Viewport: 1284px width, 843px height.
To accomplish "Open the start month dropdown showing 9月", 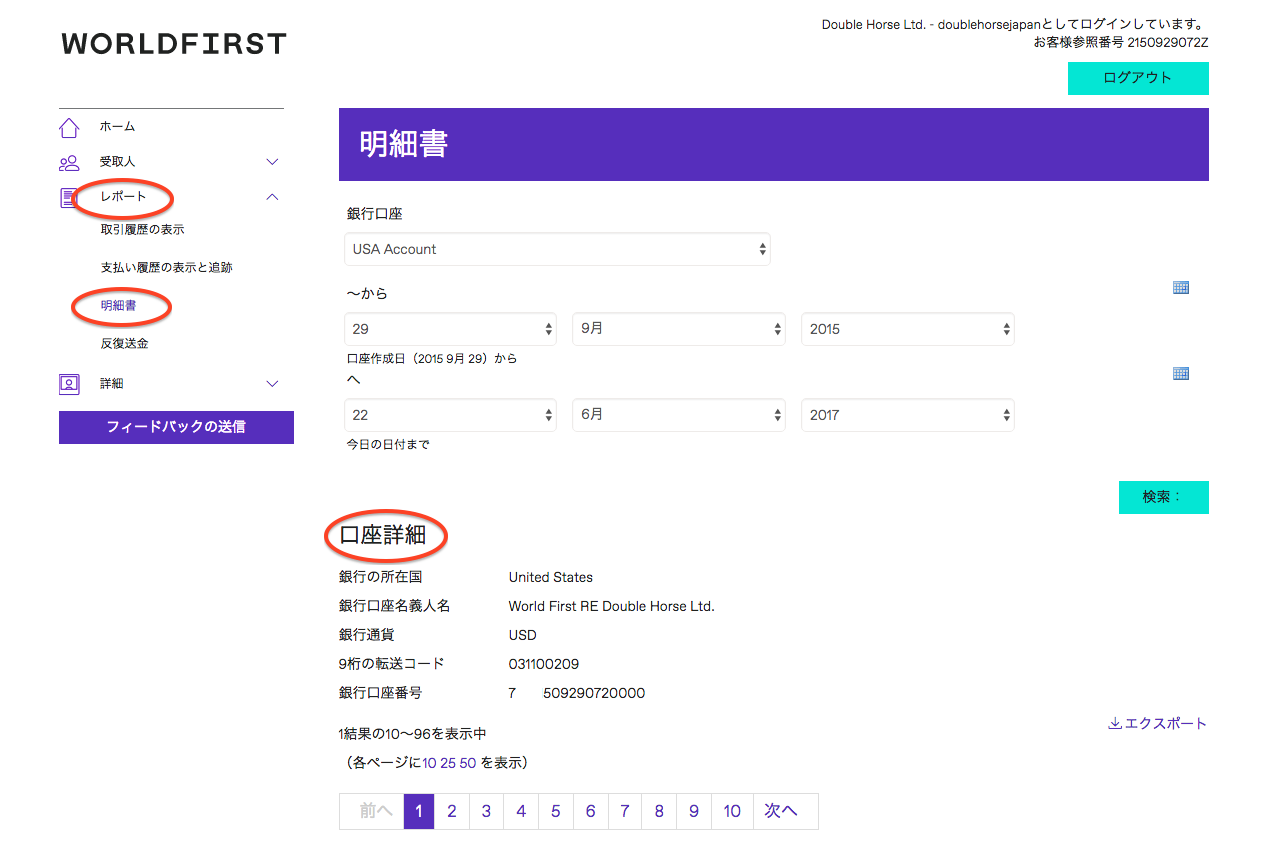I will coord(679,329).
